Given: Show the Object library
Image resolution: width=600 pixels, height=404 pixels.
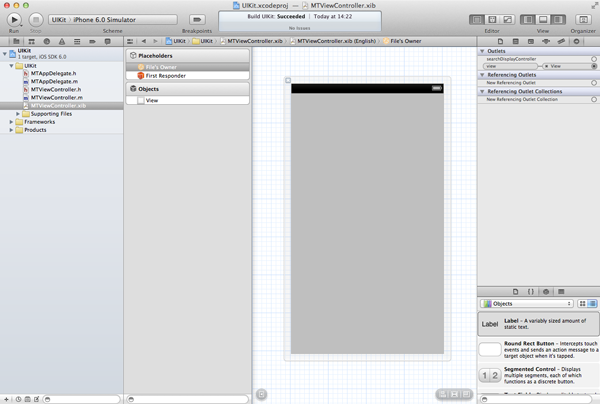Looking at the screenshot, I should click(546, 292).
